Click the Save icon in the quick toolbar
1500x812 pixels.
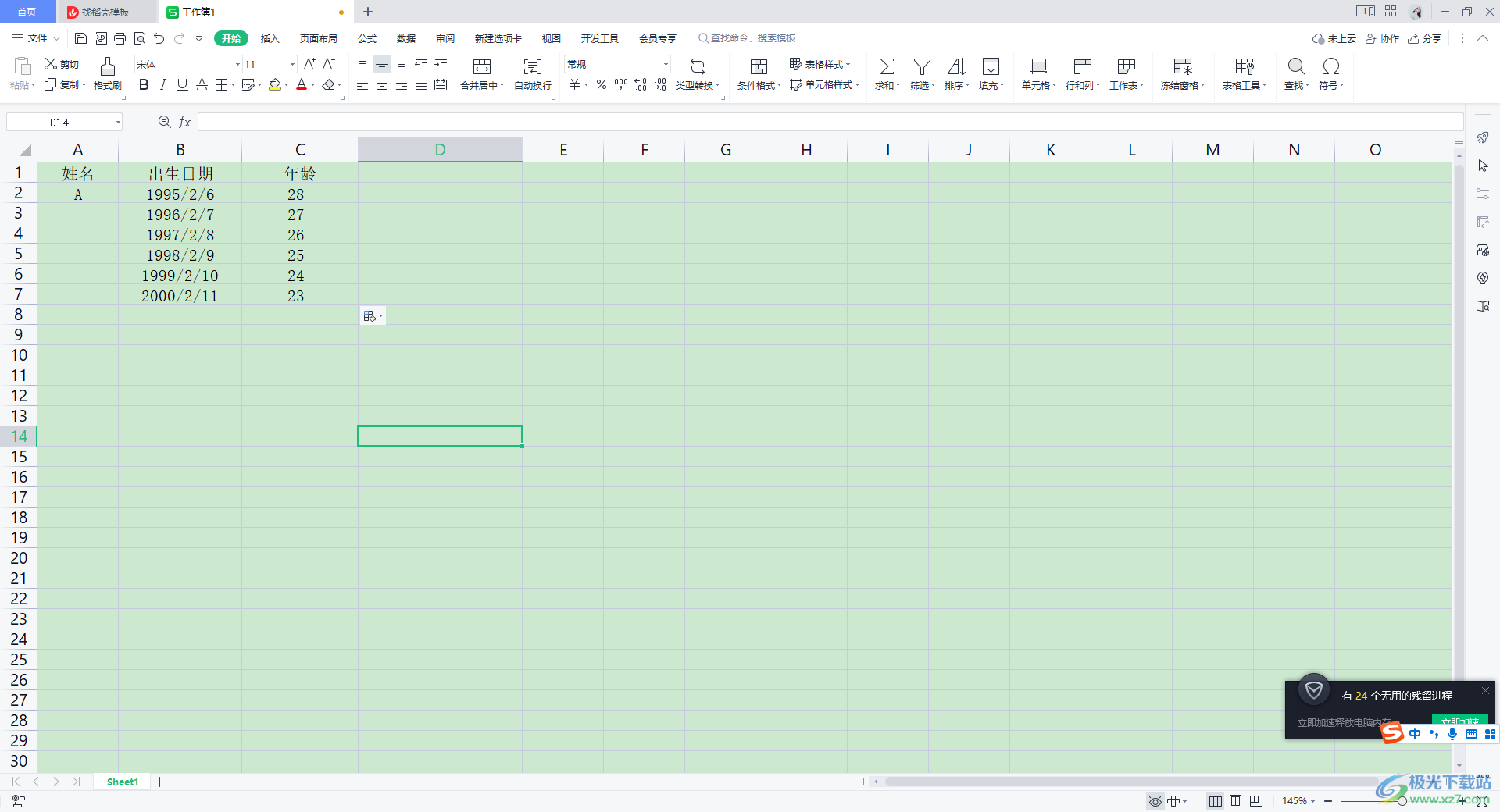tap(80, 38)
